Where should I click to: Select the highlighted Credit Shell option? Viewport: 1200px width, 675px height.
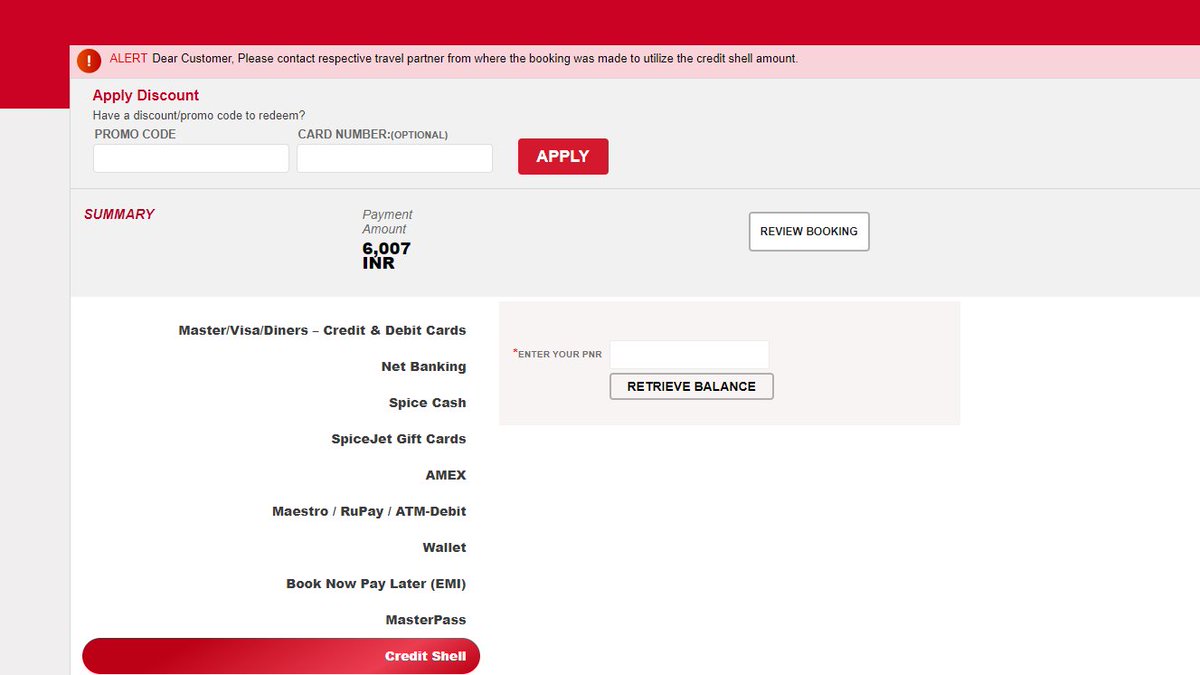point(281,656)
